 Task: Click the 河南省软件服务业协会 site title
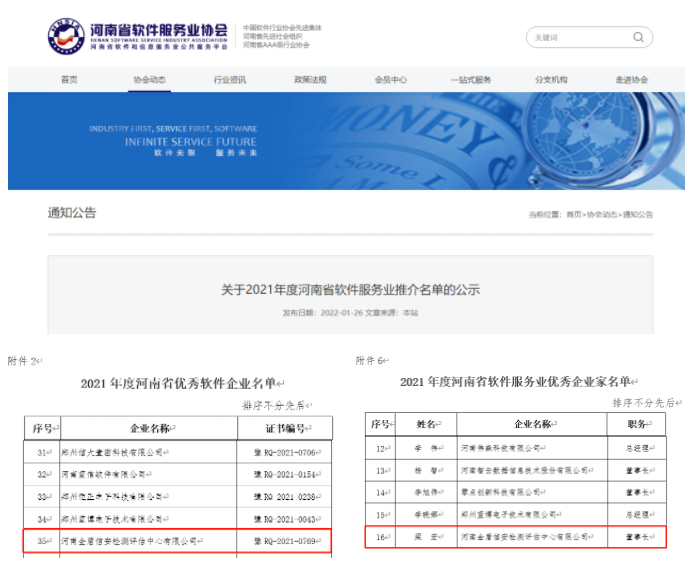pyautogui.click(x=159, y=30)
